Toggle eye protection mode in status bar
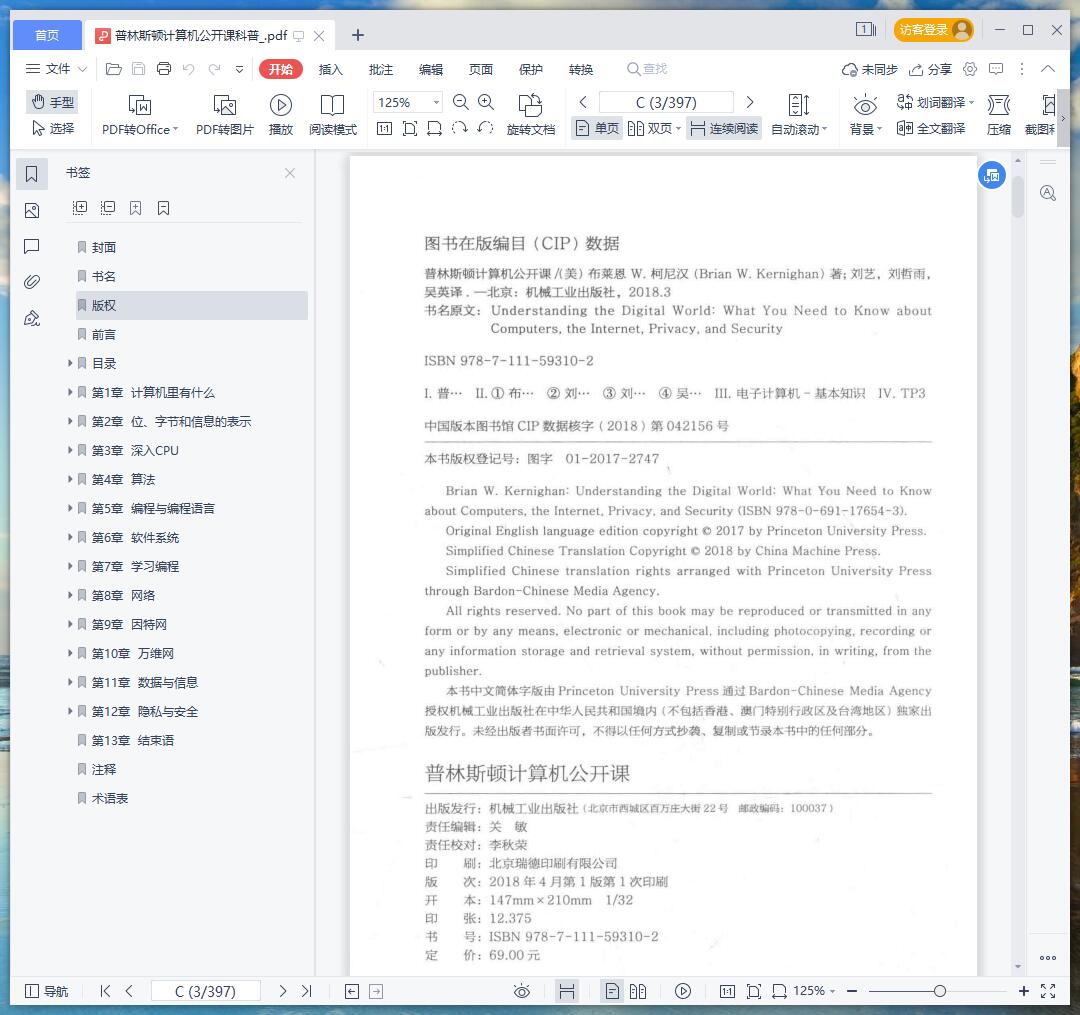1080x1015 pixels. 522,991
